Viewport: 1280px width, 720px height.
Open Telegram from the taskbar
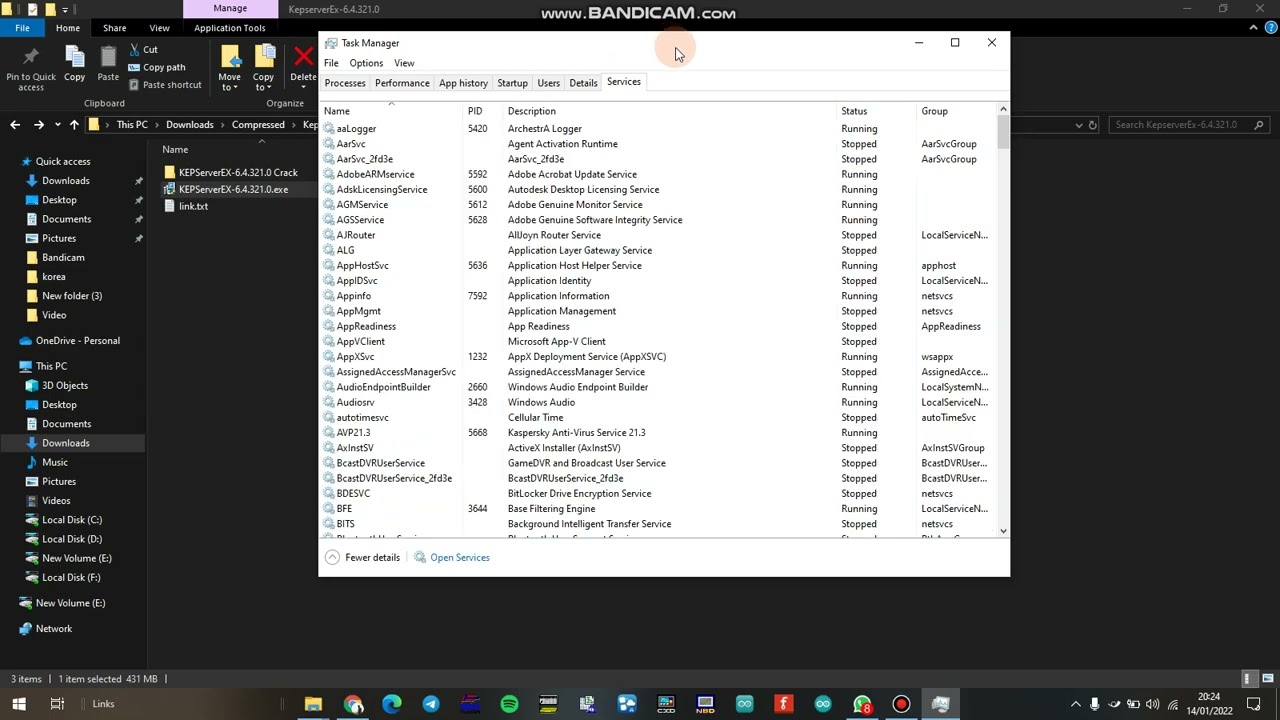(x=431, y=704)
